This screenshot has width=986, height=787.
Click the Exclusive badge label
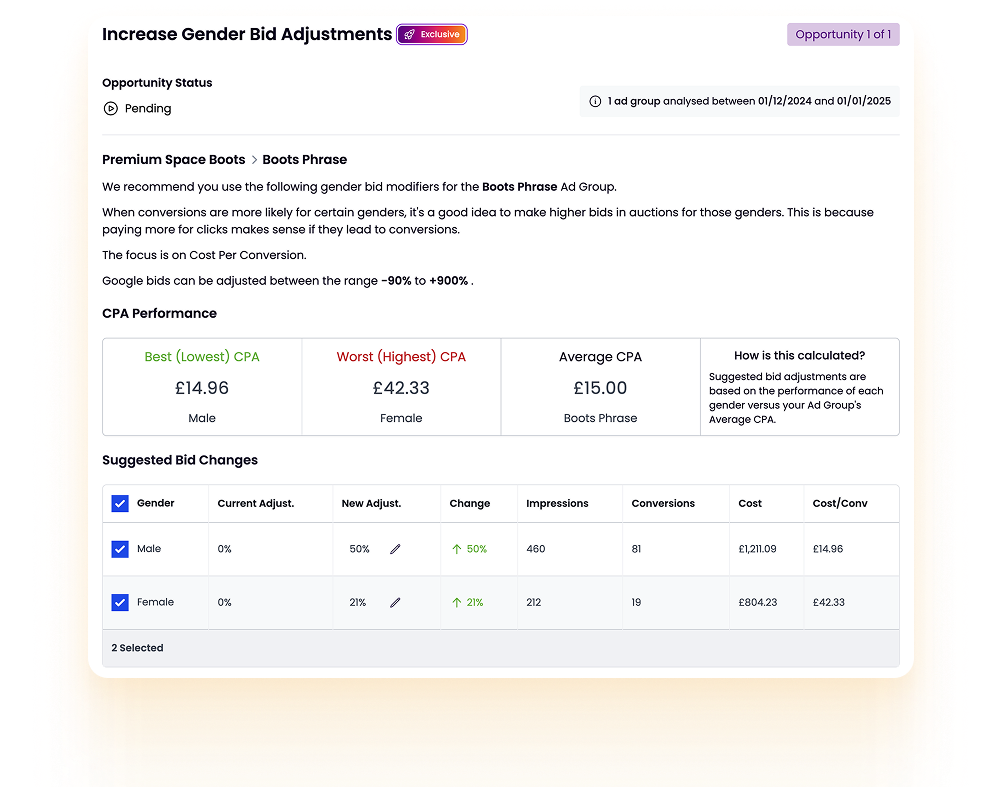click(440, 34)
